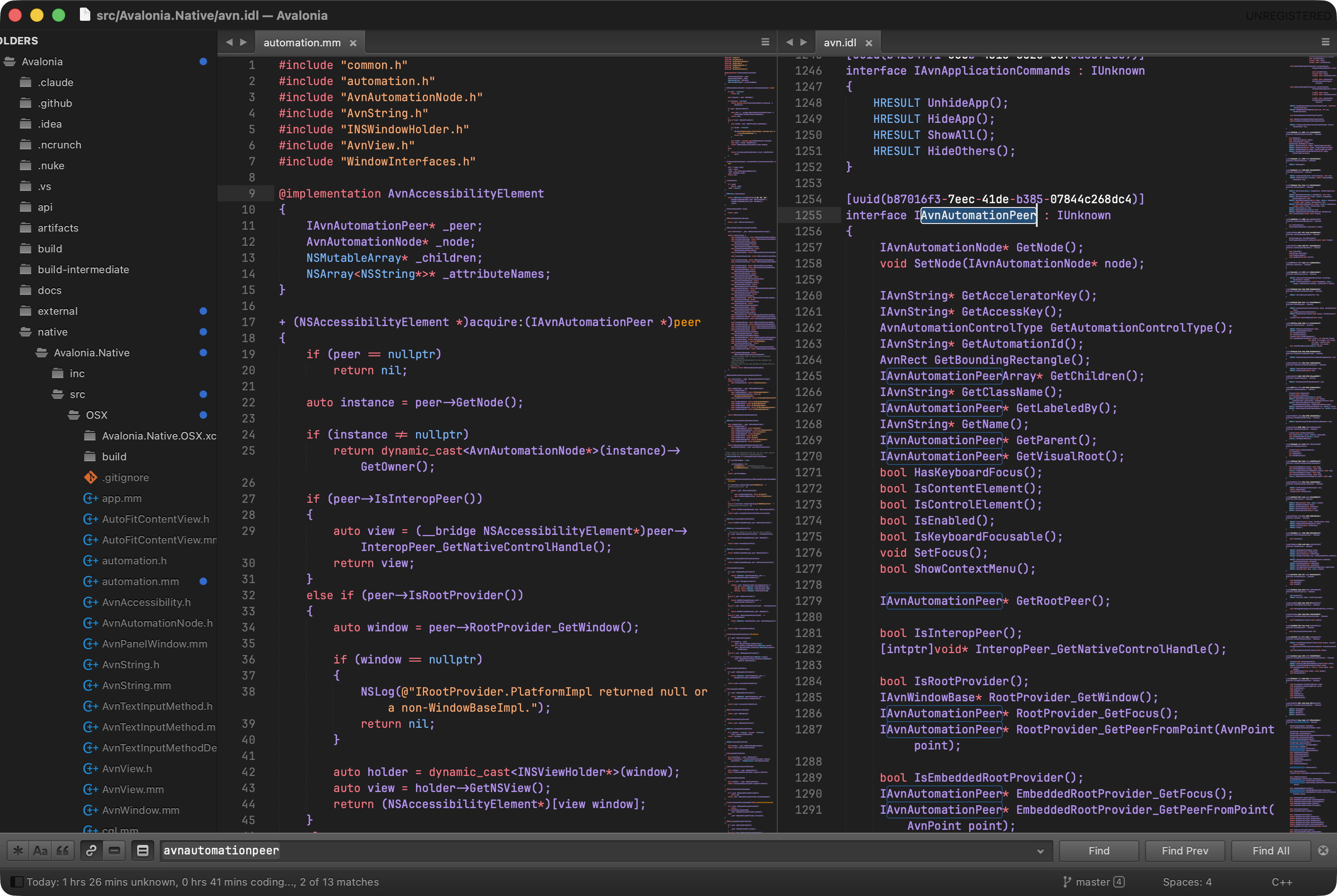The width and height of the screenshot is (1337, 896).
Task: Toggle sidebar from status bar icon
Action: [x=17, y=882]
